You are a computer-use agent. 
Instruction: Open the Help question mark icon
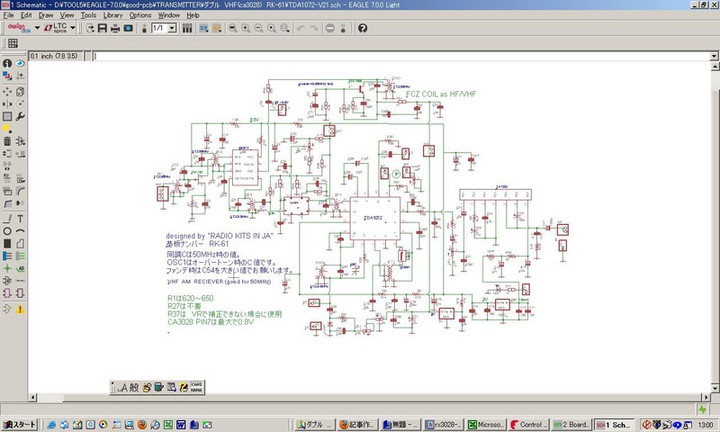tap(360, 28)
